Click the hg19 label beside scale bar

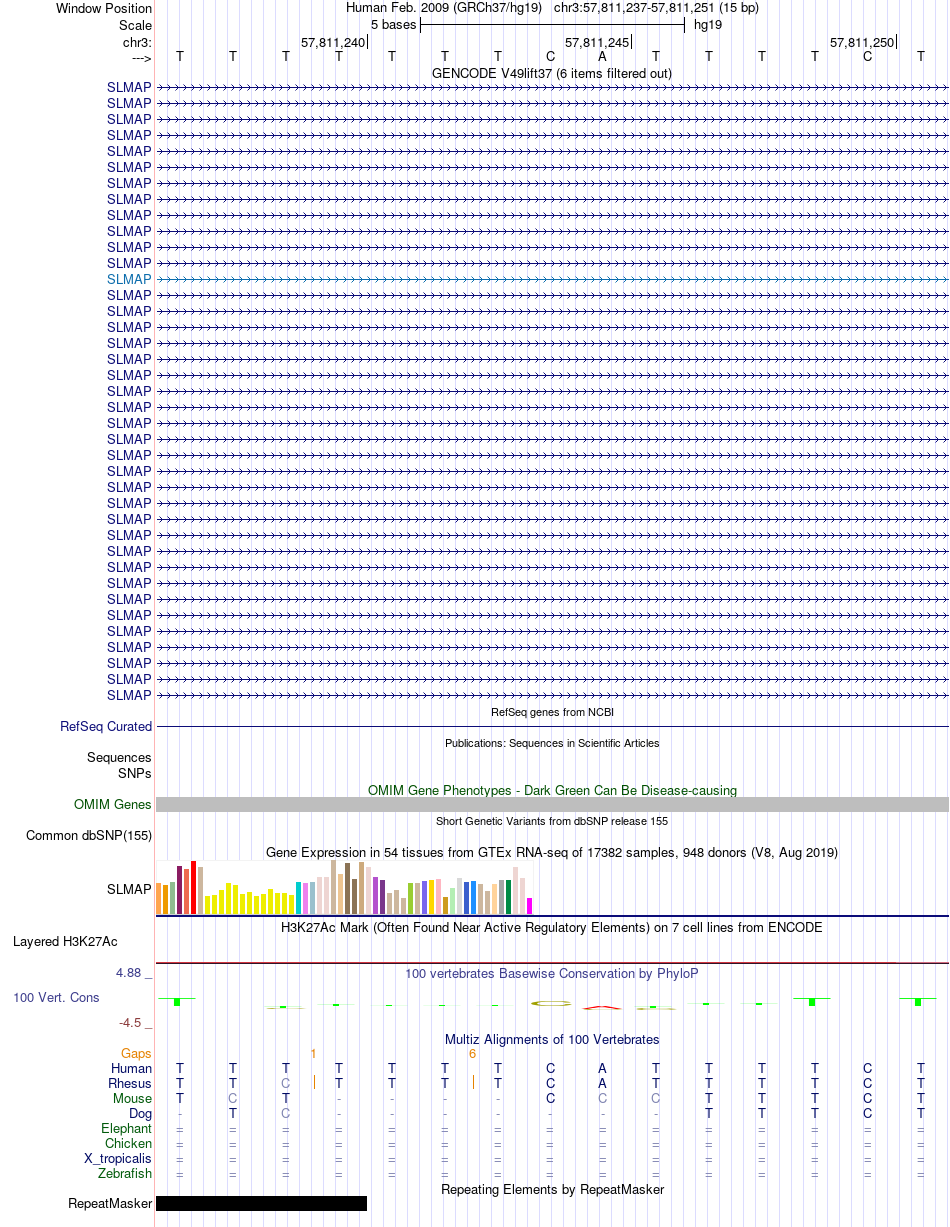click(x=708, y=24)
